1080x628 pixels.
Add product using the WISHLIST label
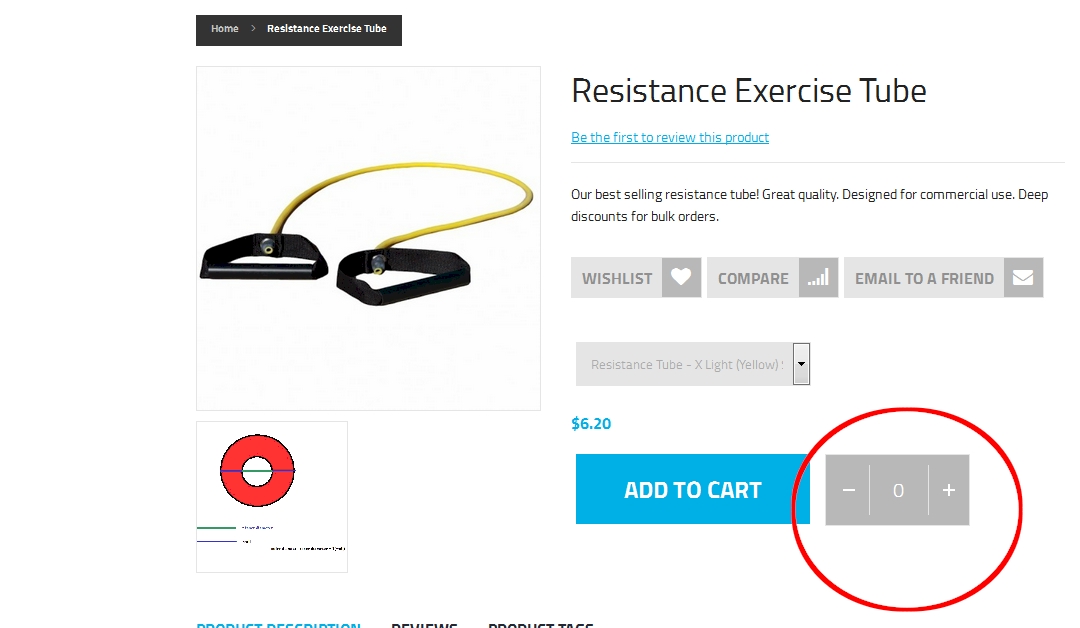616,278
